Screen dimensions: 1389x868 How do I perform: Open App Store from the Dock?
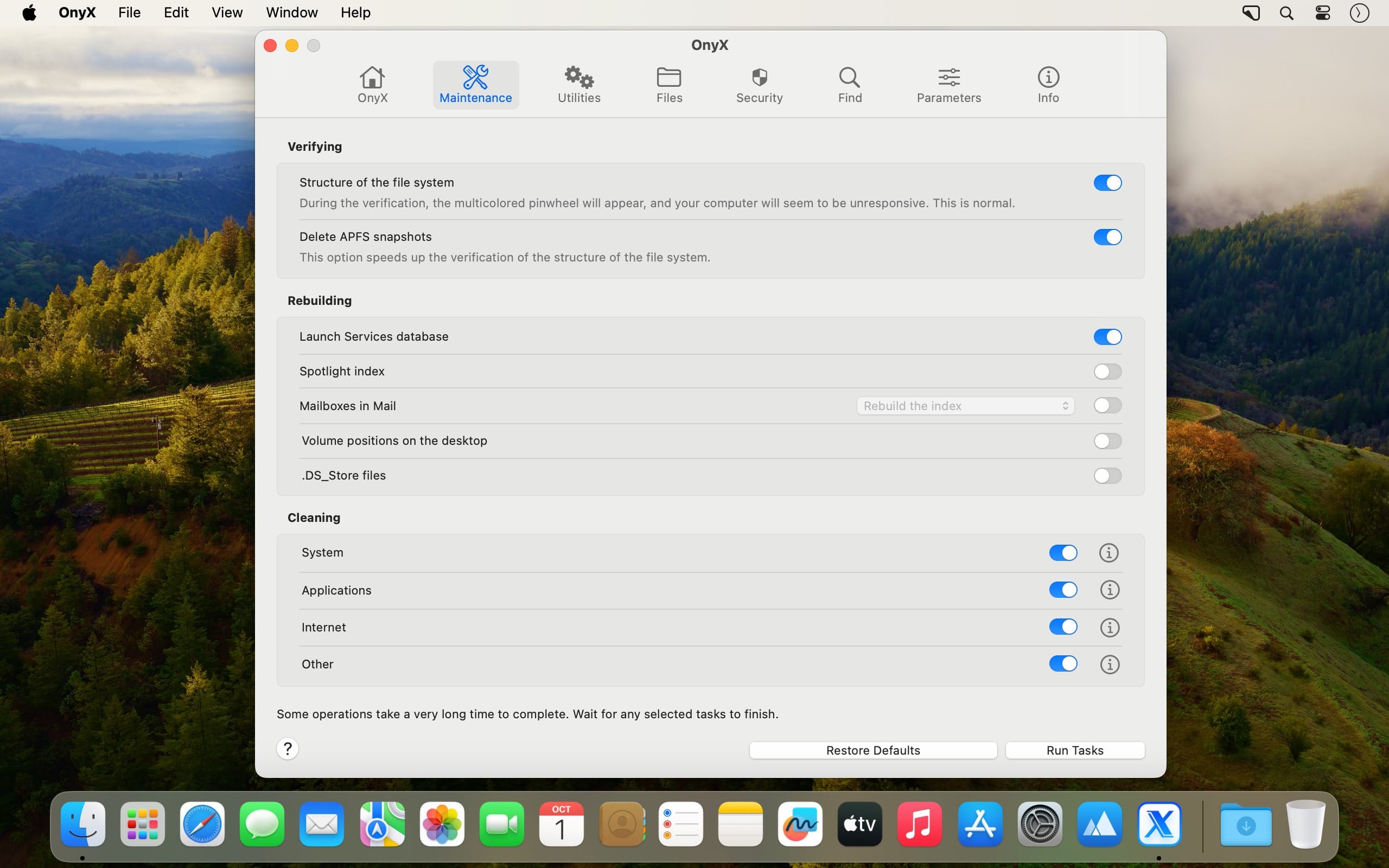[x=980, y=825]
